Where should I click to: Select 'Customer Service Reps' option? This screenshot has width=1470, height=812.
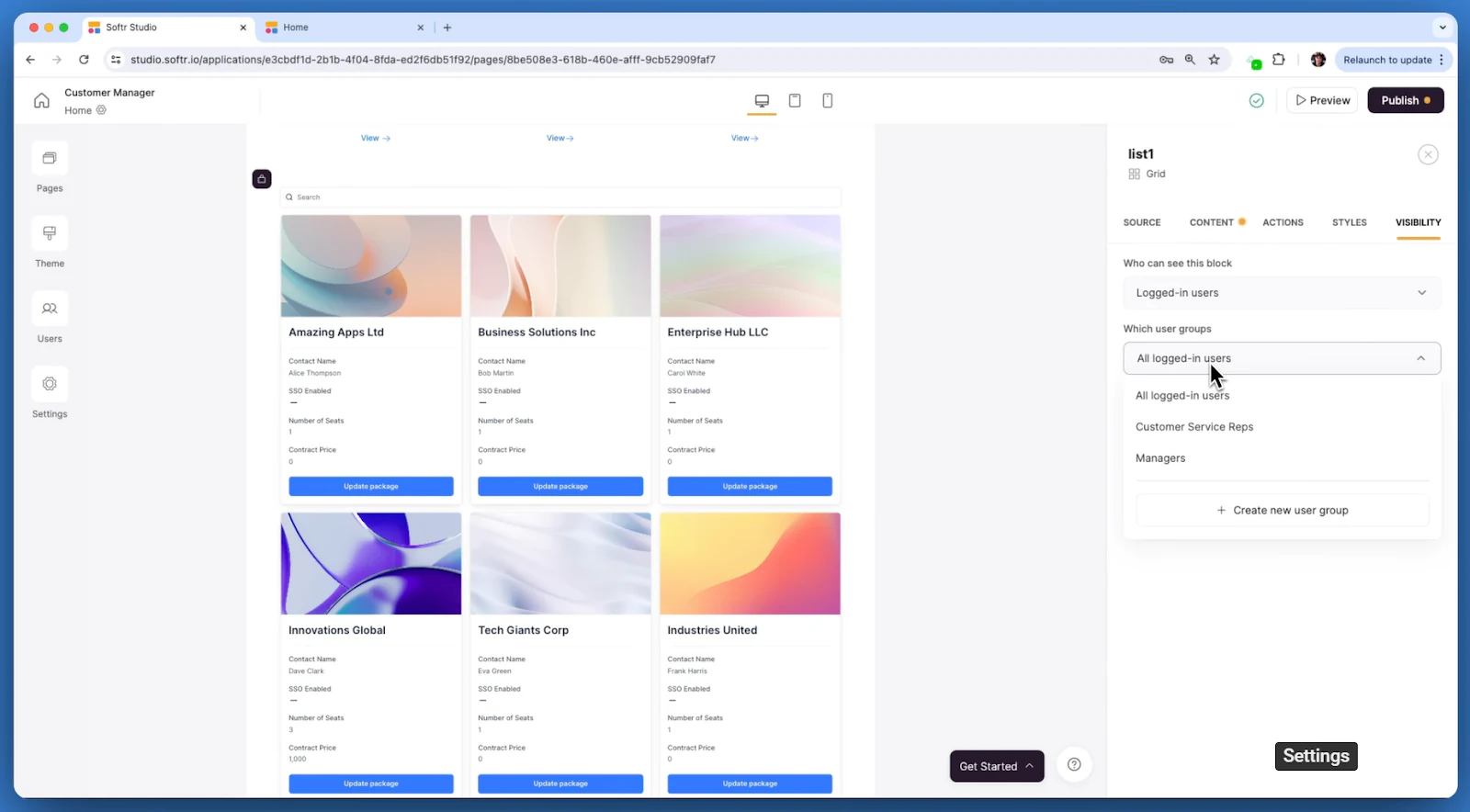(1194, 427)
